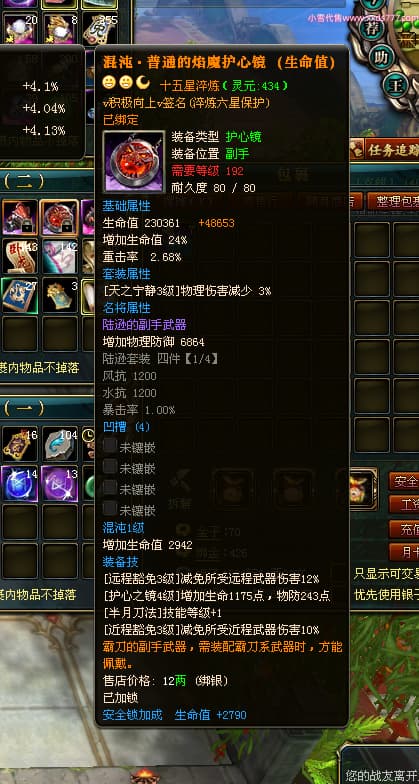Image resolution: width=419 pixels, height=784 pixels.
Task: Select the gold card item stacked 16
Action: [x=20, y=444]
